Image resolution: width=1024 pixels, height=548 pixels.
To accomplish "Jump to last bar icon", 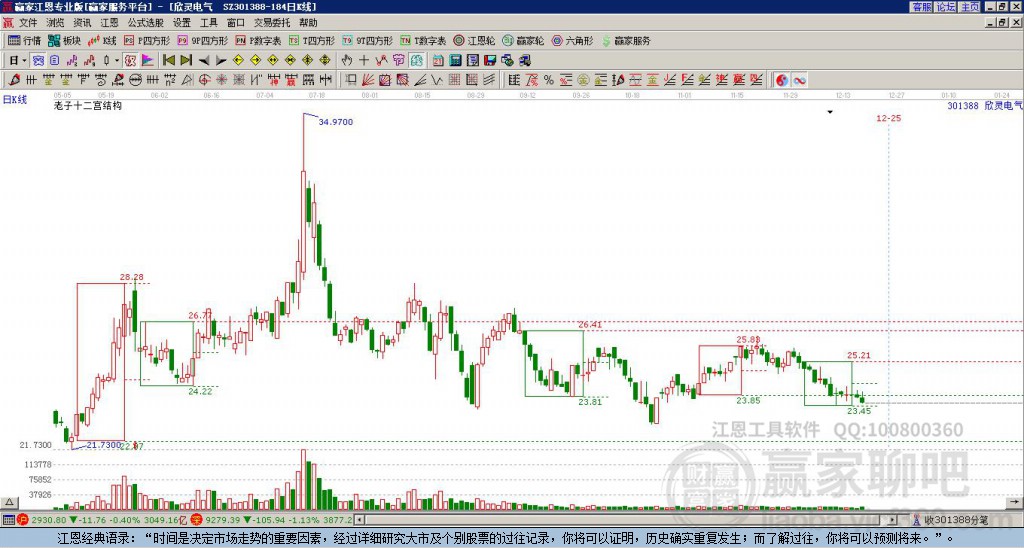I will click(x=186, y=60).
